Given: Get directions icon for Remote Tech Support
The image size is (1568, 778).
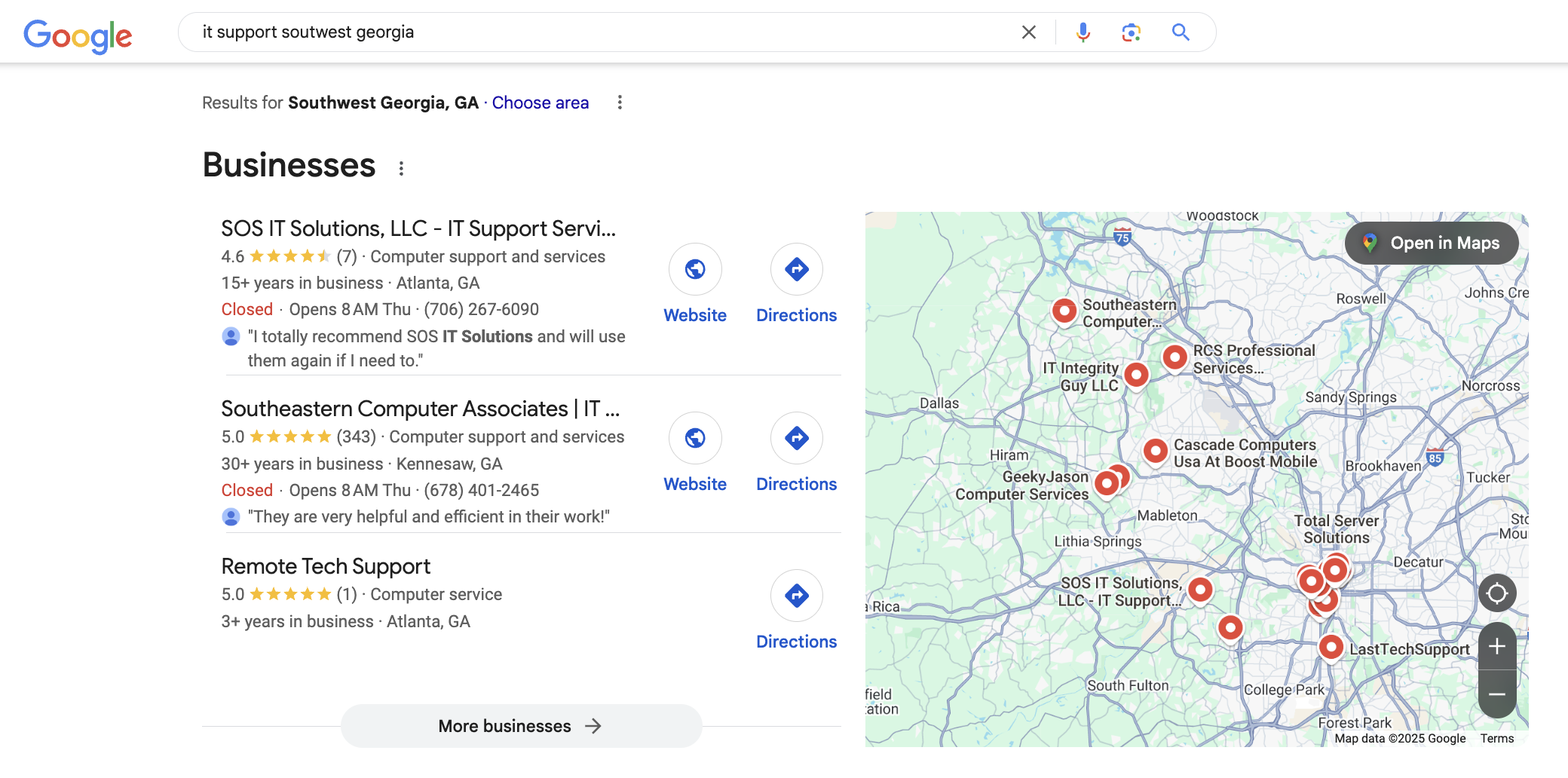Looking at the screenshot, I should [796, 596].
